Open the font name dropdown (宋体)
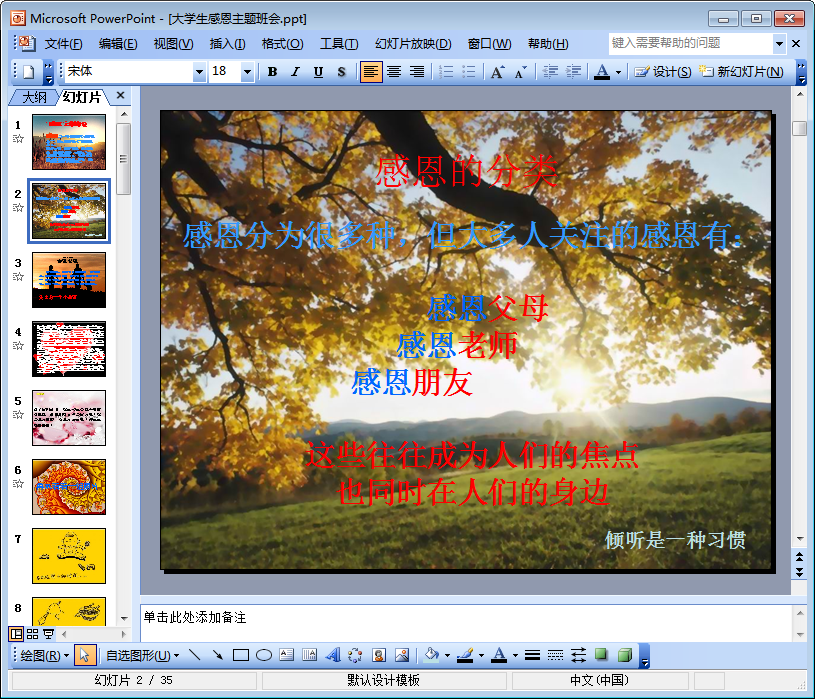This screenshot has height=699, width=815. [x=200, y=72]
